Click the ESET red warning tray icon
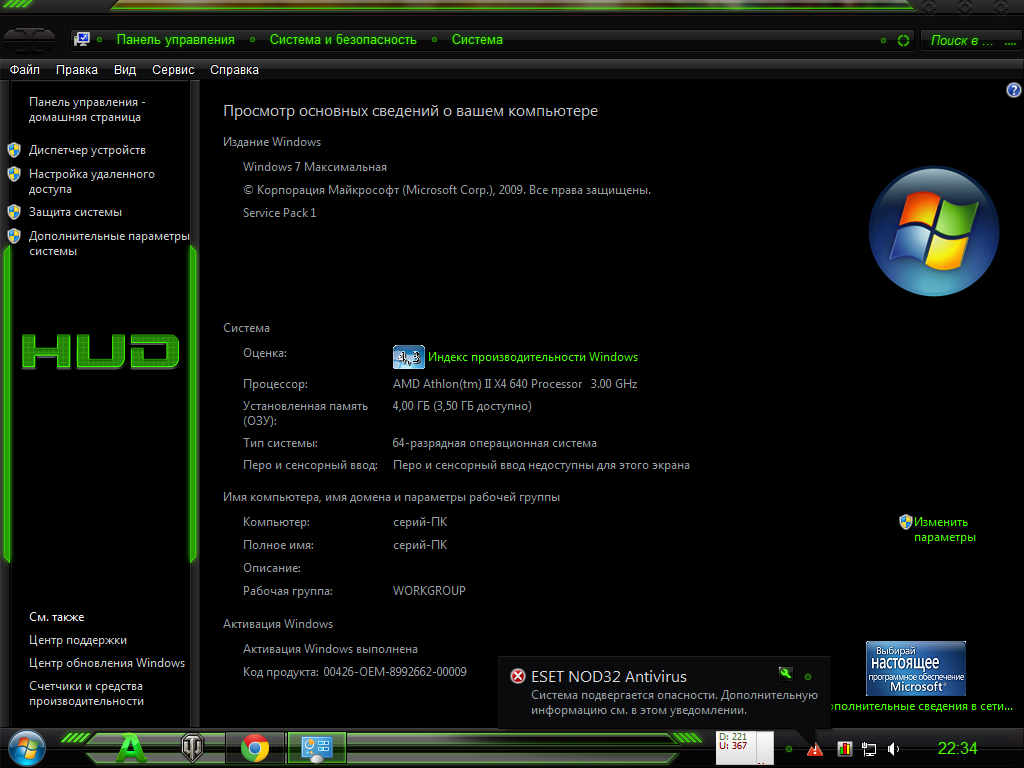This screenshot has width=1024, height=768. (814, 750)
